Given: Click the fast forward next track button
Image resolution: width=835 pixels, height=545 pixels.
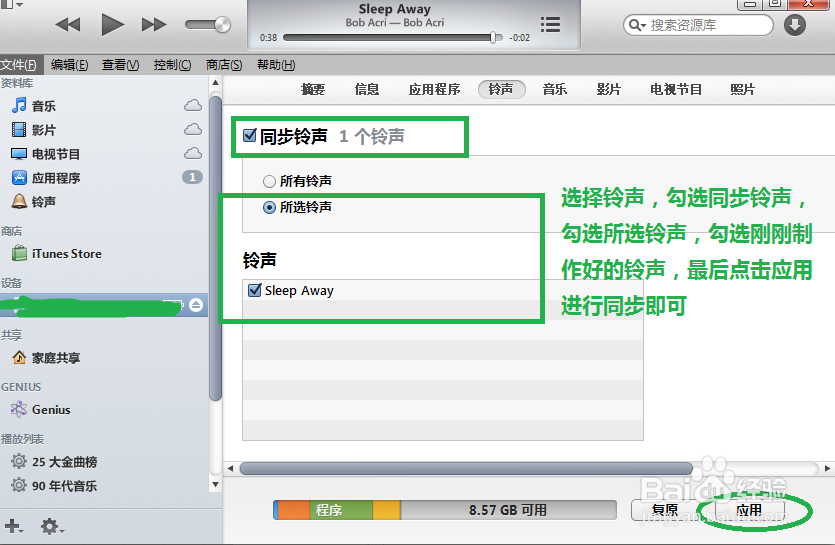Looking at the screenshot, I should [154, 25].
